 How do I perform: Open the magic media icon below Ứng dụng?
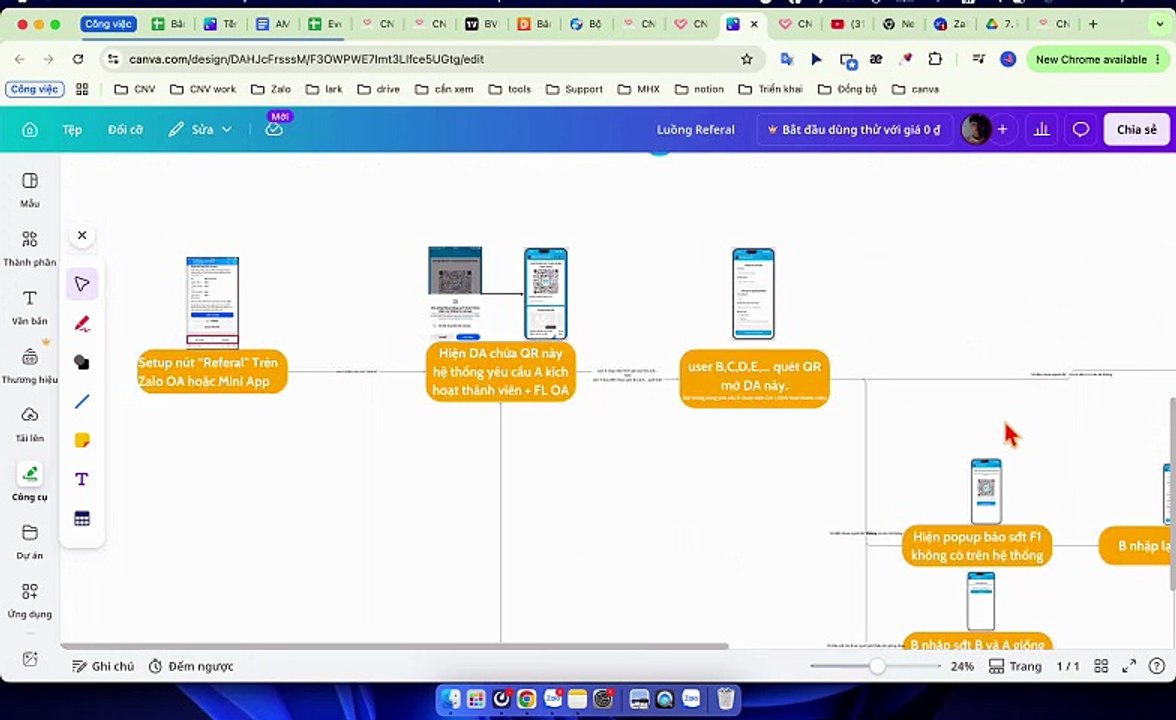point(30,658)
